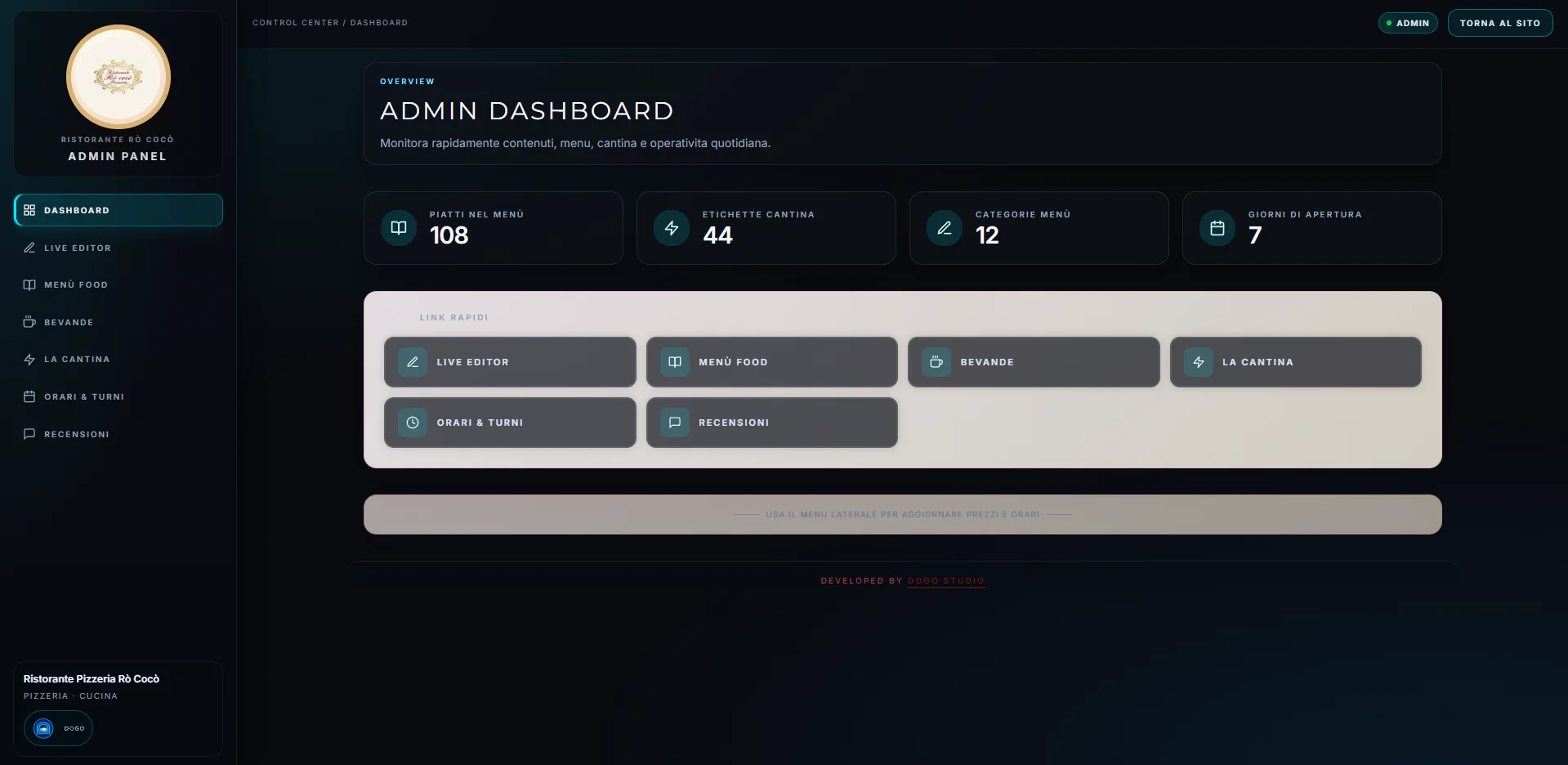
Task: Click the book icon on Piatti nel Menù card
Action: click(398, 228)
